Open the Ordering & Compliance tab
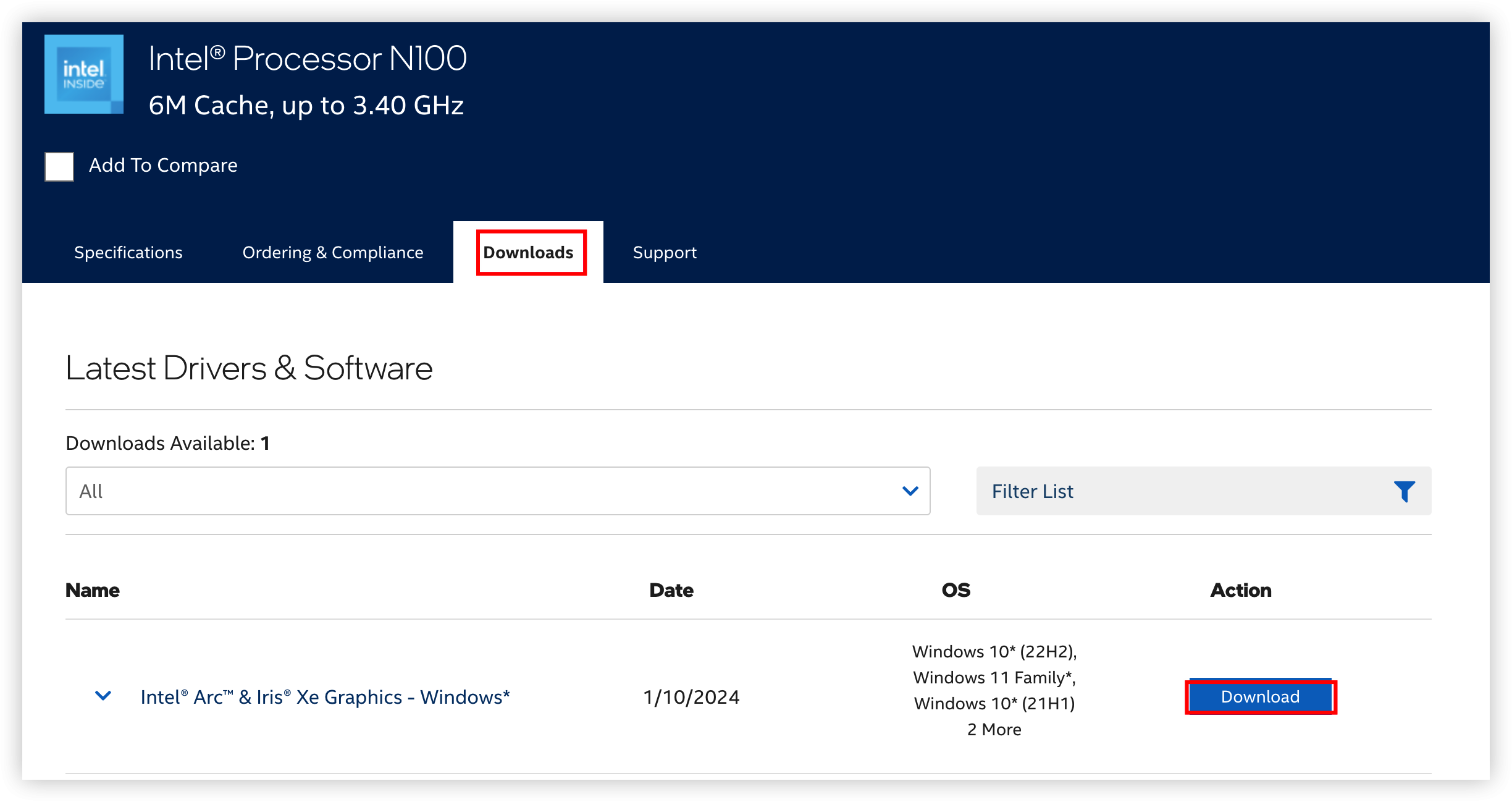 333,253
